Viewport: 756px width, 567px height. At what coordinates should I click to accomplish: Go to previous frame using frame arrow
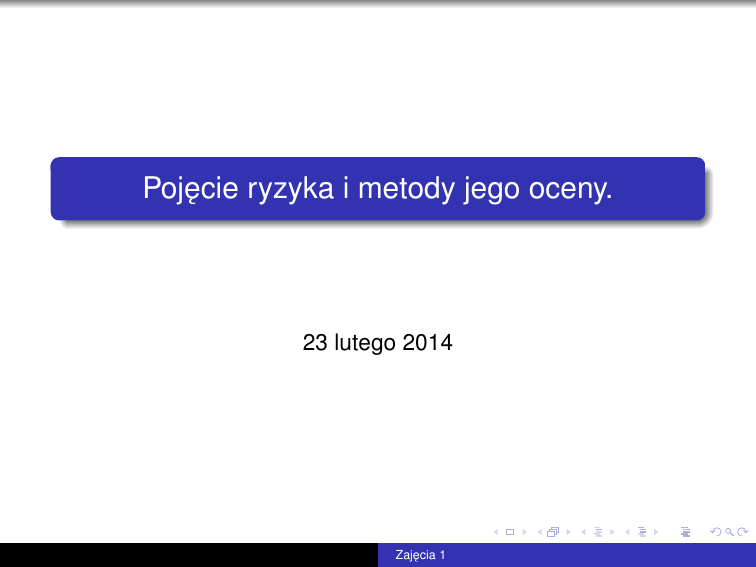540,533
